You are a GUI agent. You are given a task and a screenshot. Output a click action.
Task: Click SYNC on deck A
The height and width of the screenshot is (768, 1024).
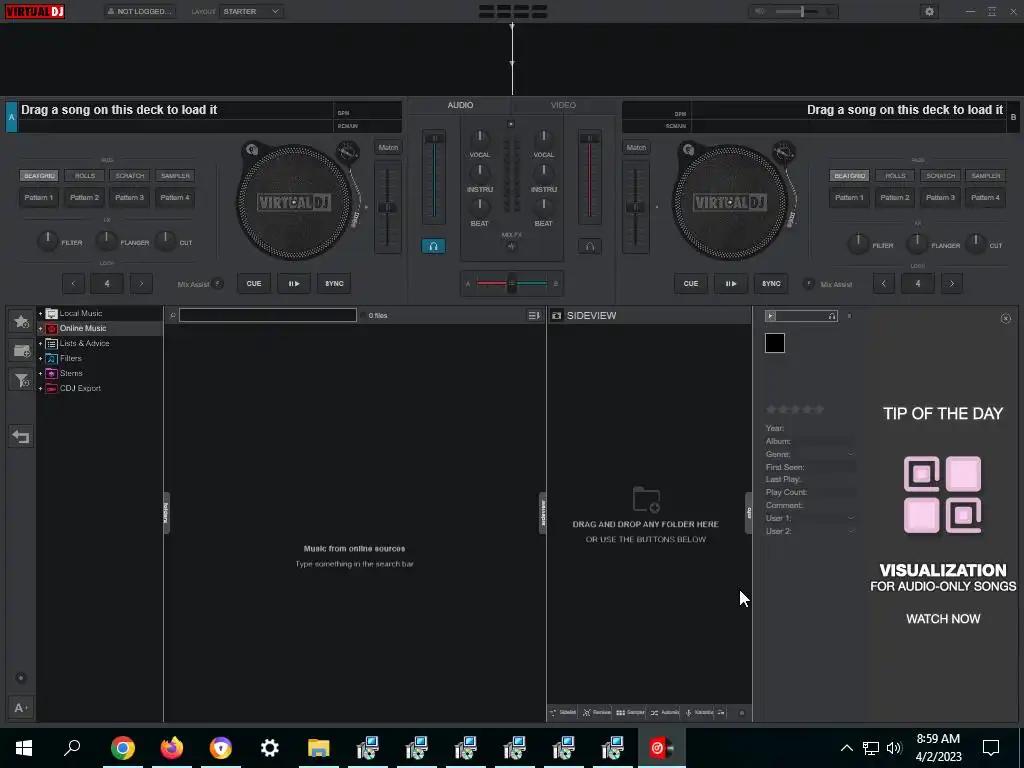point(334,283)
